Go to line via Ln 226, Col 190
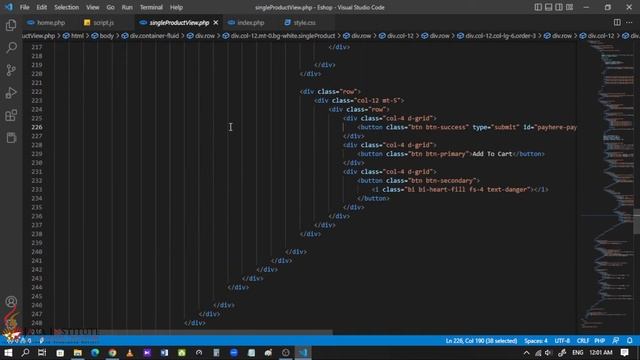The height and width of the screenshot is (360, 640). (481, 340)
